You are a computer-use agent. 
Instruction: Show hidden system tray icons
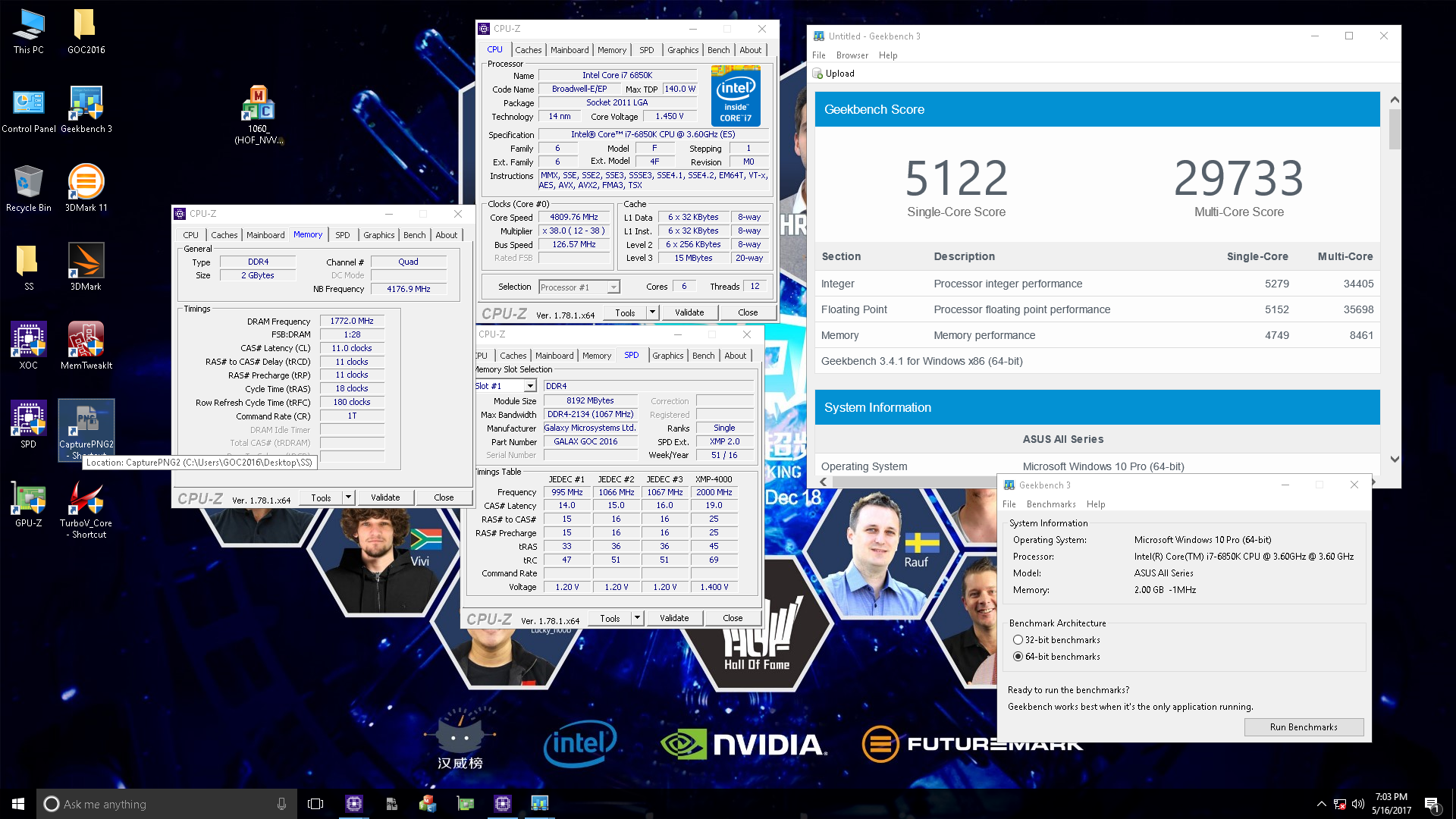coord(1321,804)
